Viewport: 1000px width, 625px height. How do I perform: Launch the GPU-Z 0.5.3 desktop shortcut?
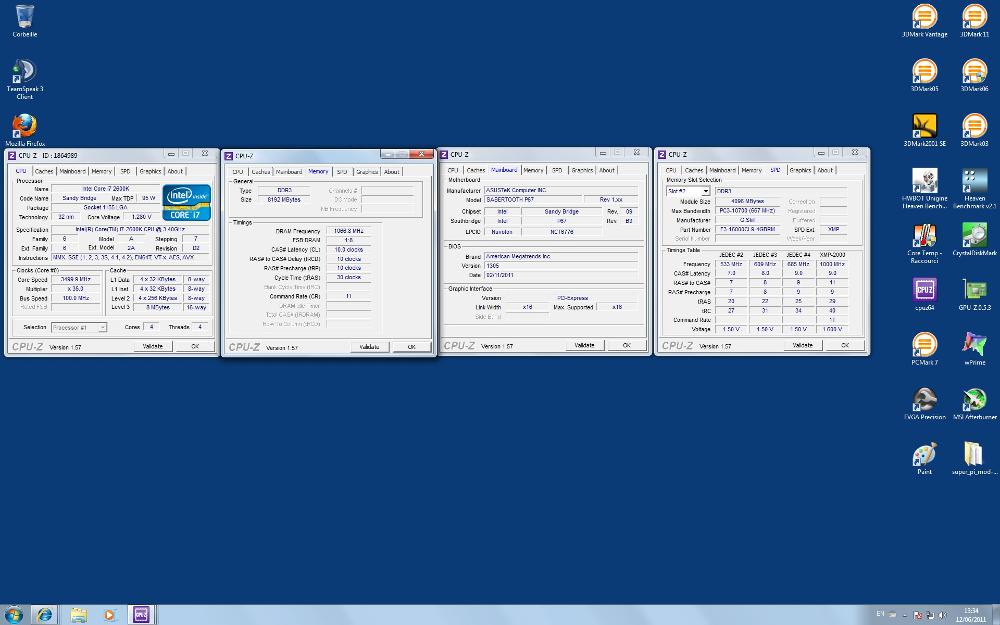pyautogui.click(x=974, y=294)
